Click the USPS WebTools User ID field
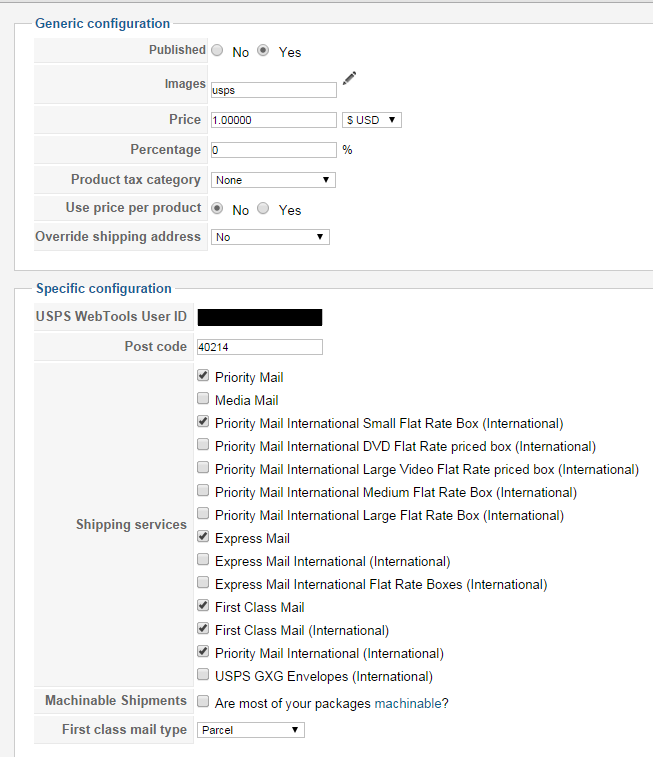This screenshot has width=653, height=757. tap(260, 318)
